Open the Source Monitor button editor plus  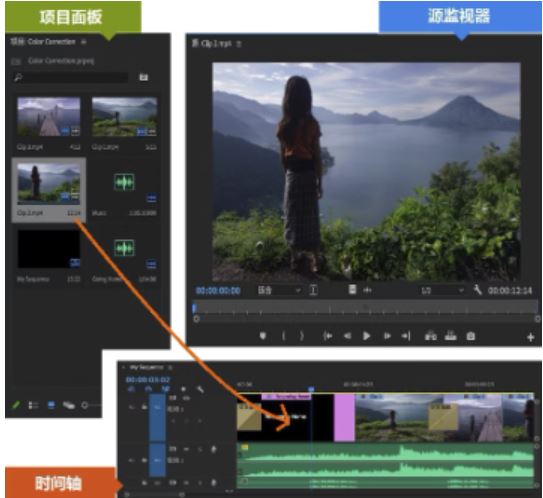click(531, 337)
